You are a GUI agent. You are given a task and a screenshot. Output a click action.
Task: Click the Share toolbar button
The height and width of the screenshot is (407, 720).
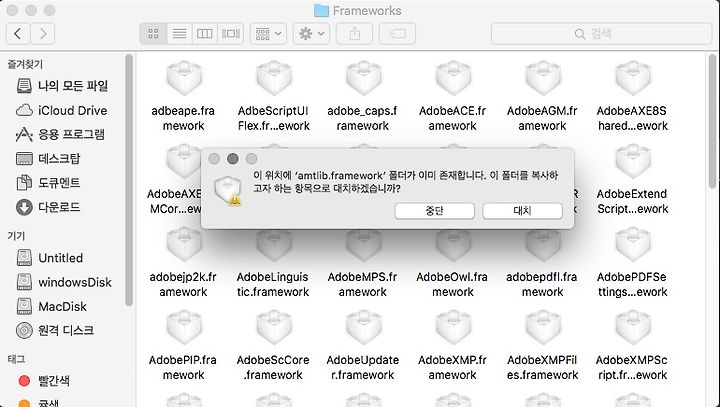pyautogui.click(x=354, y=34)
